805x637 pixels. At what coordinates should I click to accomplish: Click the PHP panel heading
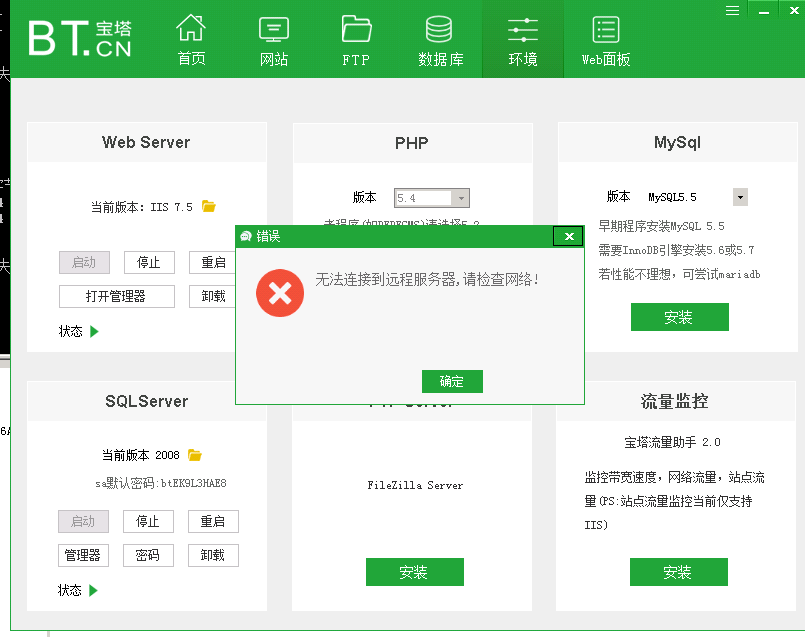[x=412, y=143]
